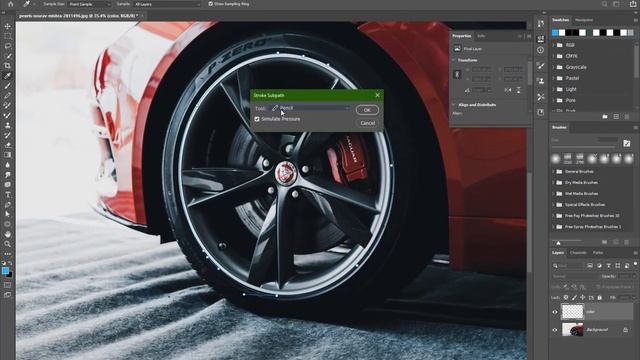640x360 pixels.
Task: Expand the CMYK swatch folder
Action: coord(554,56)
